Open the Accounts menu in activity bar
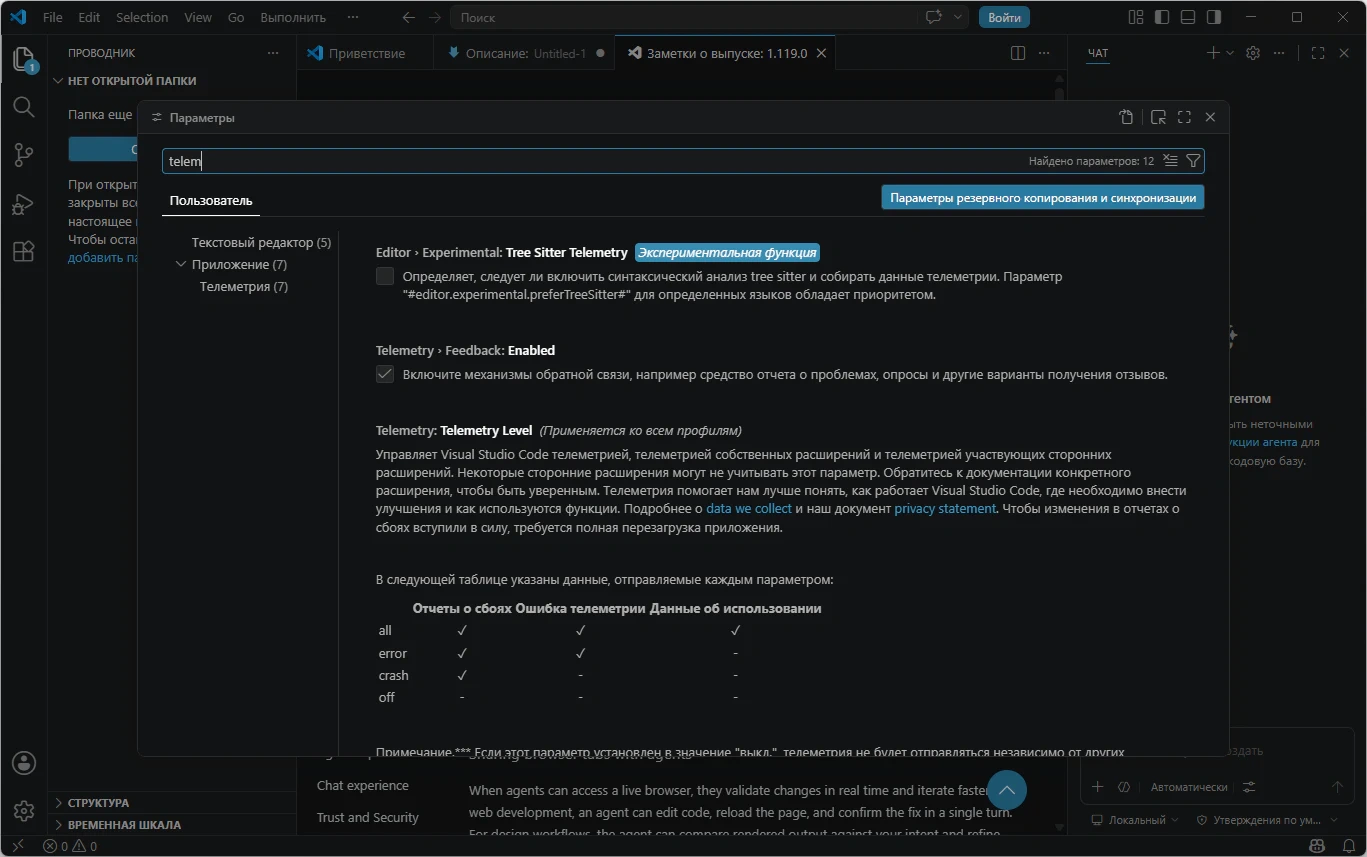Viewport: 1367px width, 857px height. [x=24, y=763]
